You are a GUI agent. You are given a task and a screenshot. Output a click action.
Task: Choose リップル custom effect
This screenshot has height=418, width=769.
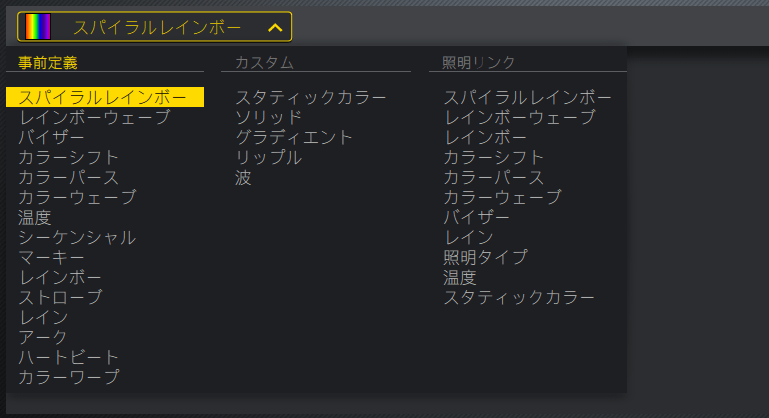click(268, 157)
